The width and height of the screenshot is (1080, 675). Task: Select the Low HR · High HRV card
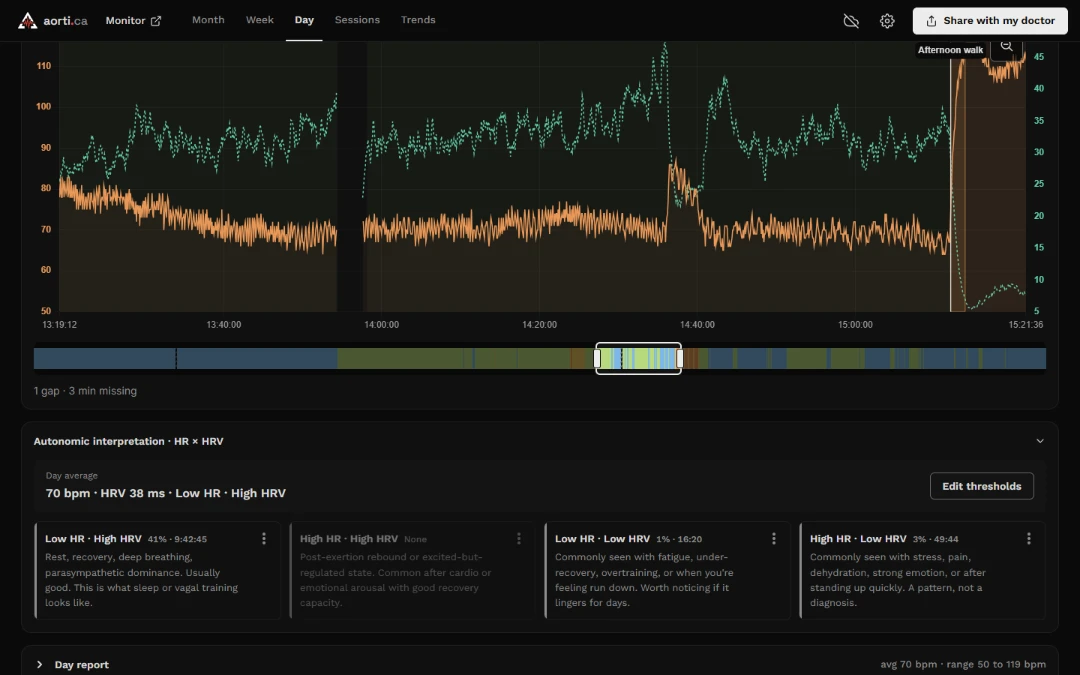(158, 570)
